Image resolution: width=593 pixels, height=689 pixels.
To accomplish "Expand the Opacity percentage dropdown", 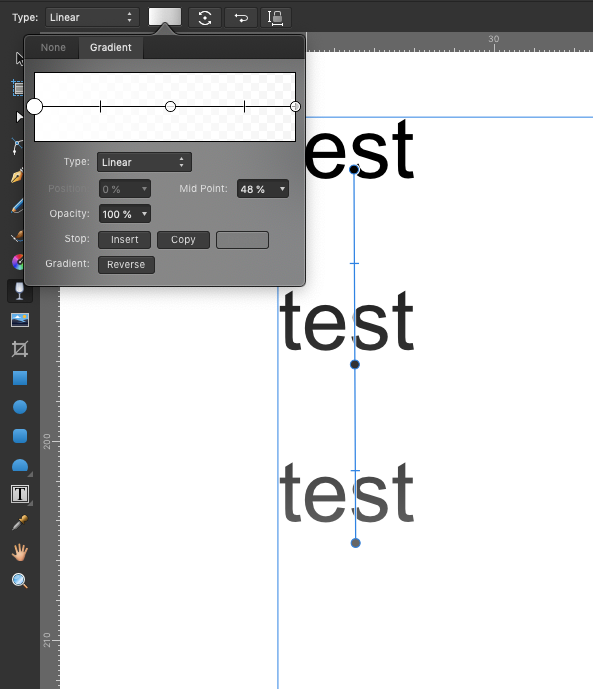I will [x=125, y=214].
